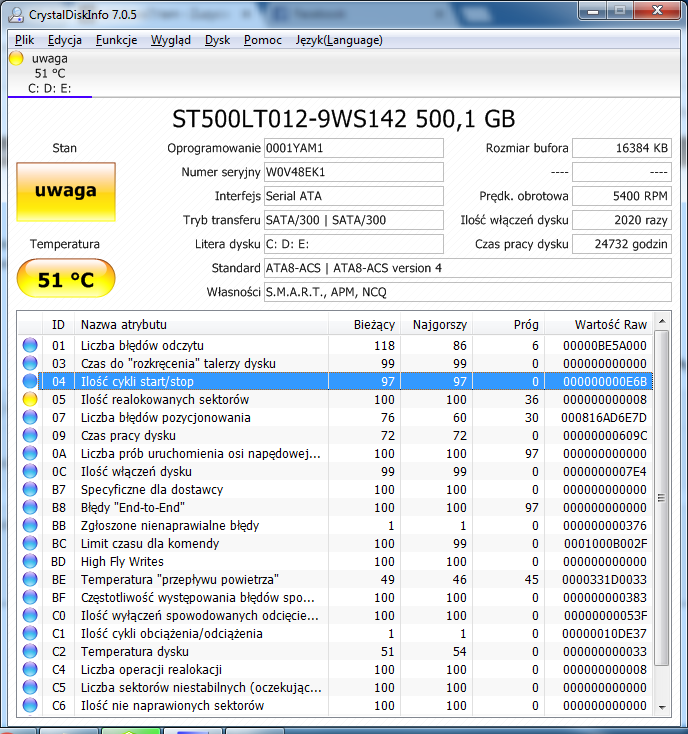Viewport: 688px width, 734px height.
Task: Click status icon for row BF Częstotliwość błędów
Action: tap(30, 597)
